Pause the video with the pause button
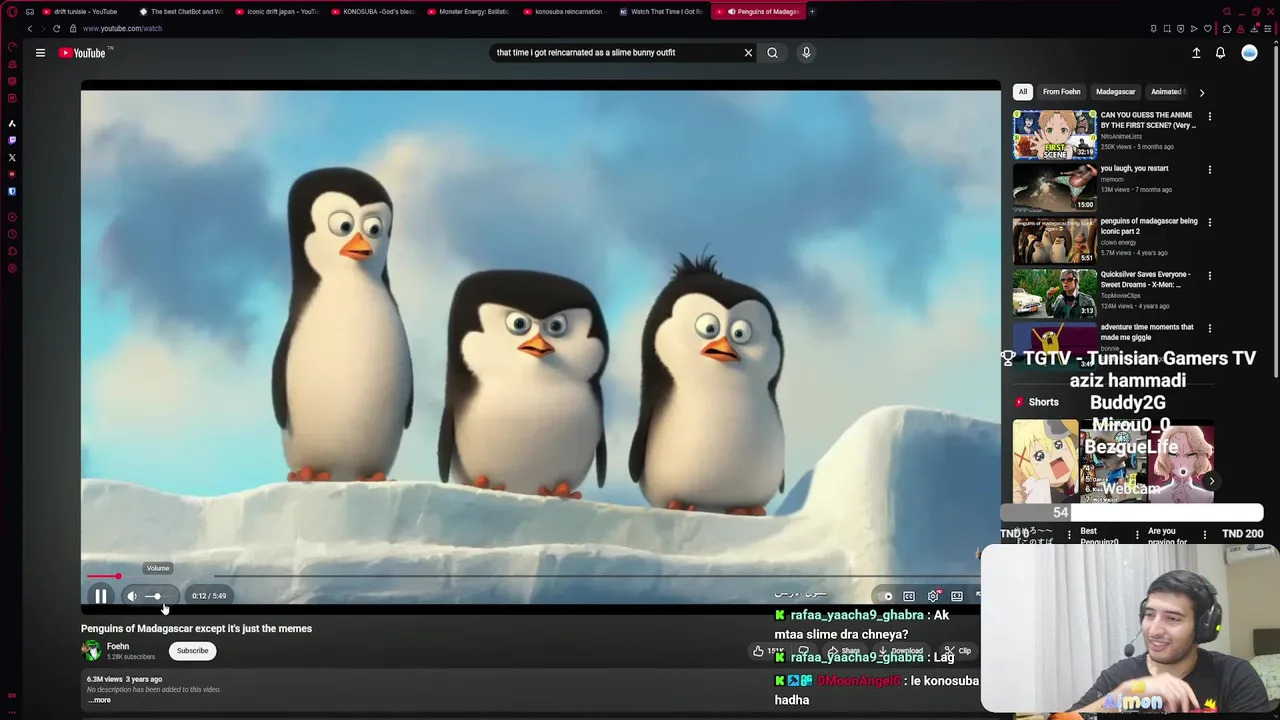 click(x=101, y=596)
